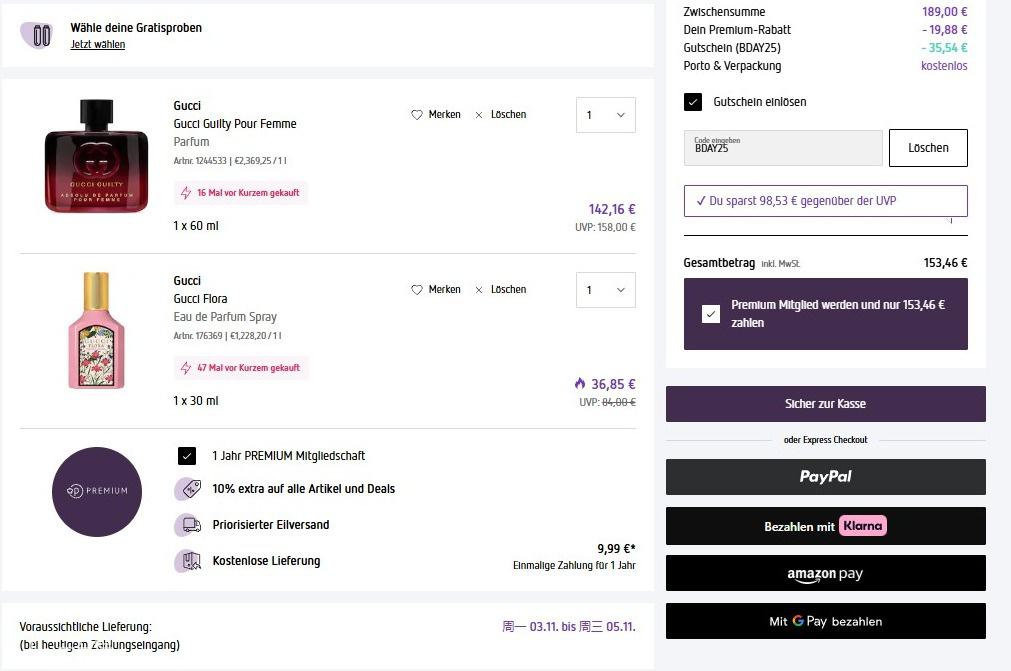Select amazon pay checkout button

[825, 574]
